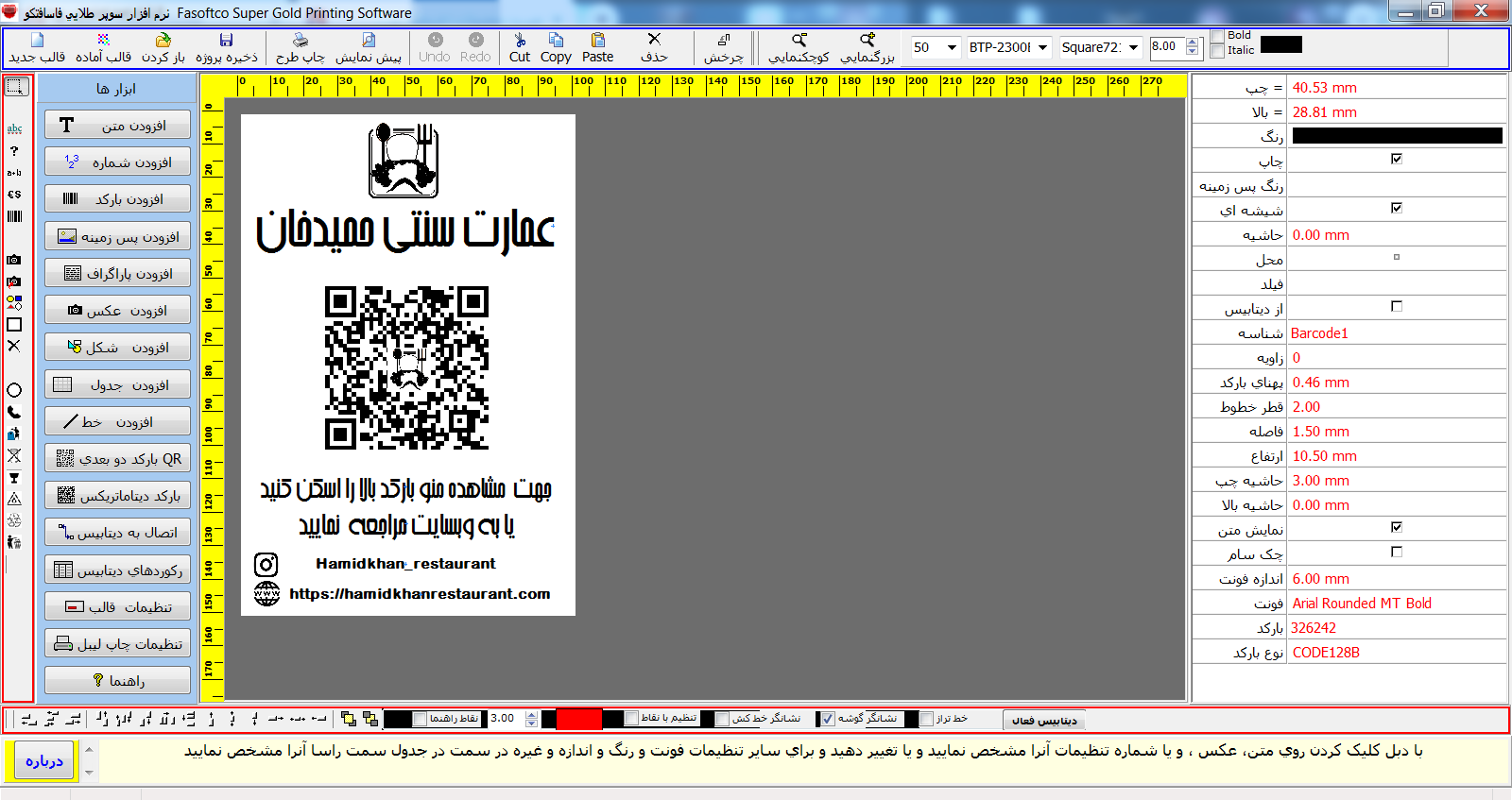
Task: Click the black font color swatch near Bold
Action: (1281, 44)
